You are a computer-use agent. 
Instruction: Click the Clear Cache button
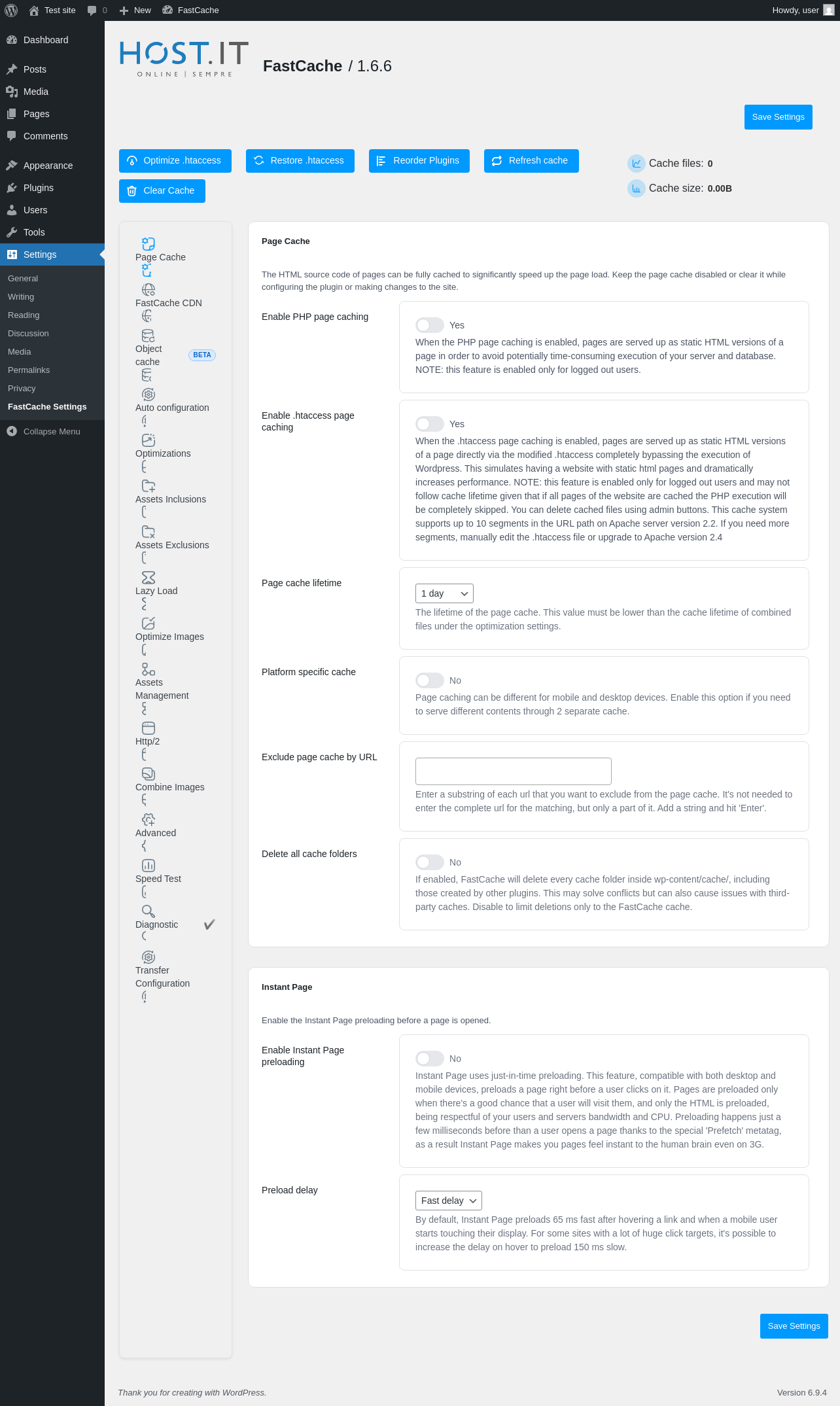coord(162,191)
